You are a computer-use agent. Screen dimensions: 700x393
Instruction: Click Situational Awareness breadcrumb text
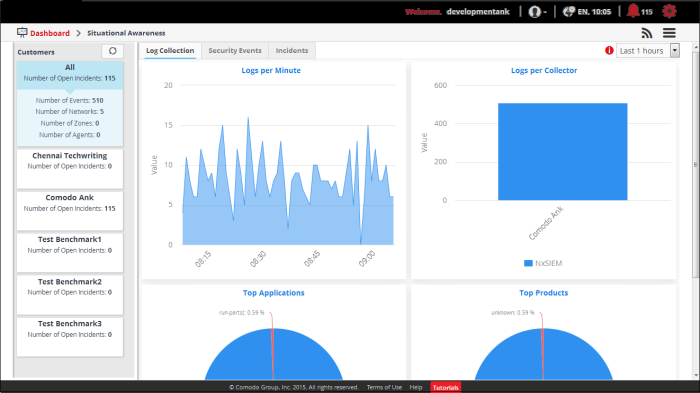(126, 33)
